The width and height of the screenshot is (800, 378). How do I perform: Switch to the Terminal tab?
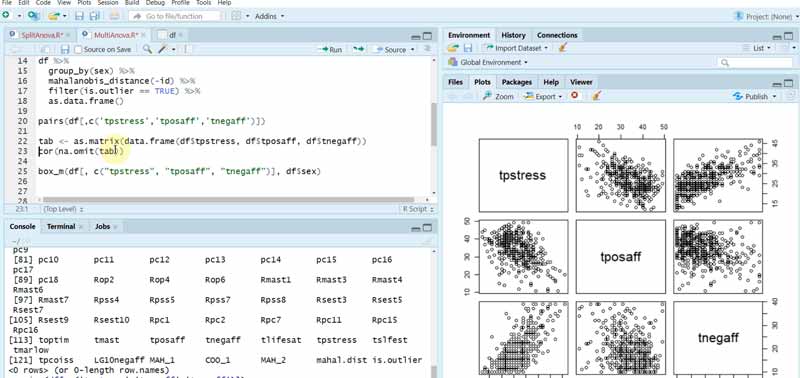click(x=61, y=226)
